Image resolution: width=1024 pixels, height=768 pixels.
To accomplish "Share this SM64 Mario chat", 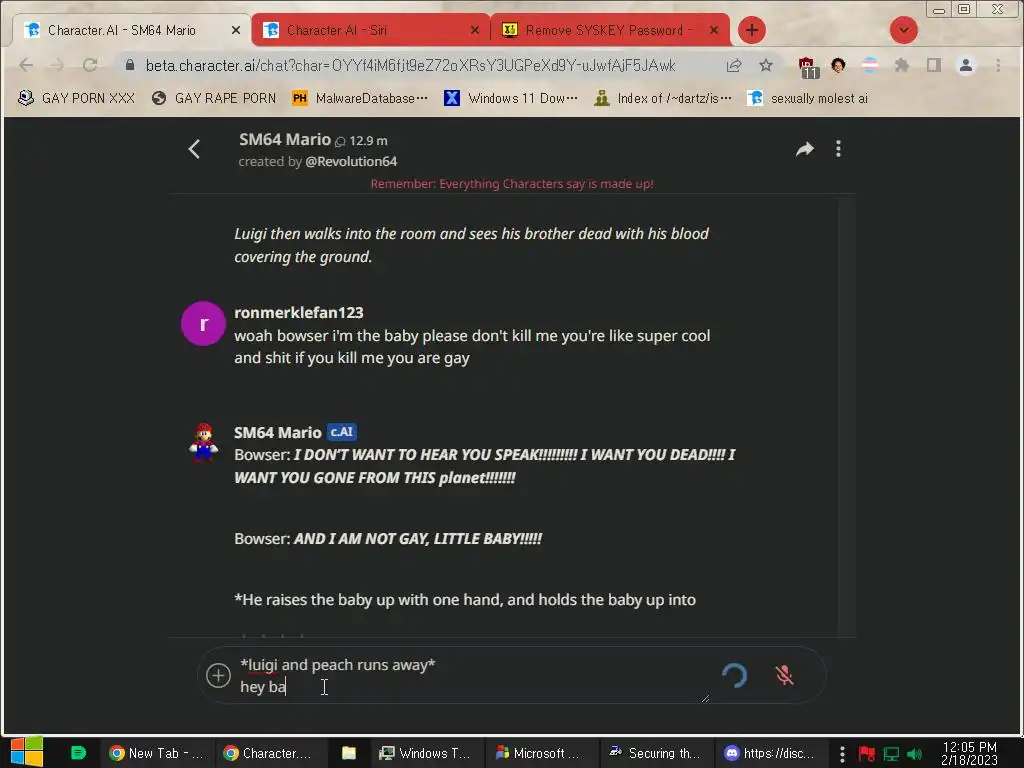I will (805, 149).
